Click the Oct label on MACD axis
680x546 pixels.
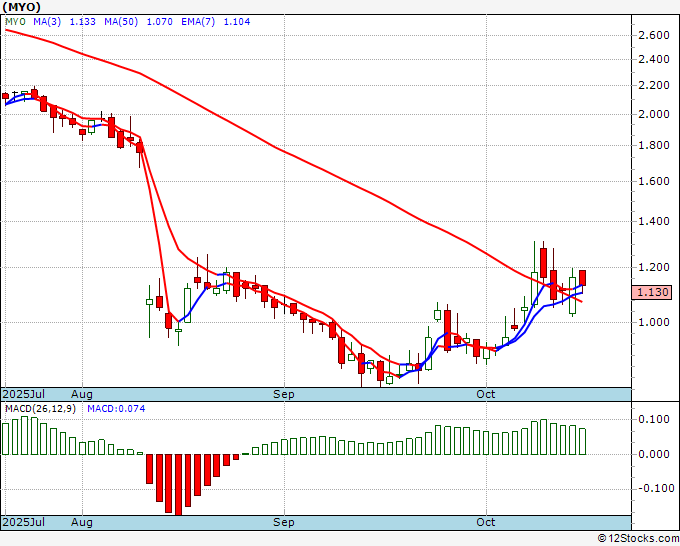pyautogui.click(x=486, y=522)
